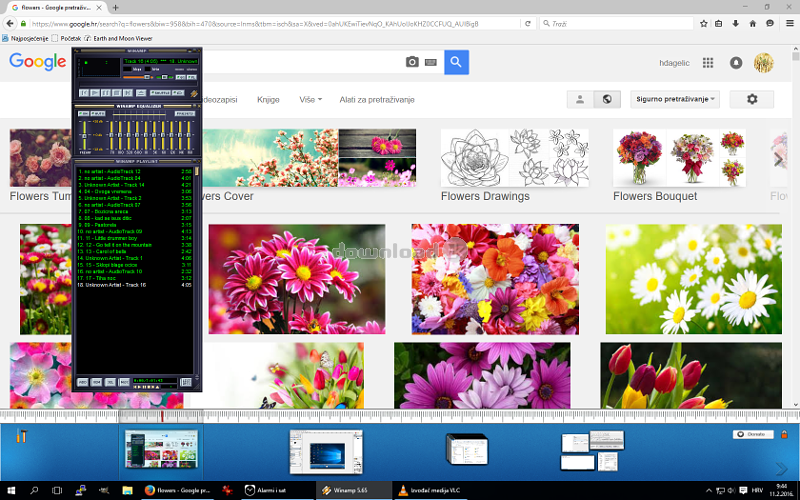The height and width of the screenshot is (500, 800).
Task: Open playlist ADD button menu
Action: click(83, 382)
